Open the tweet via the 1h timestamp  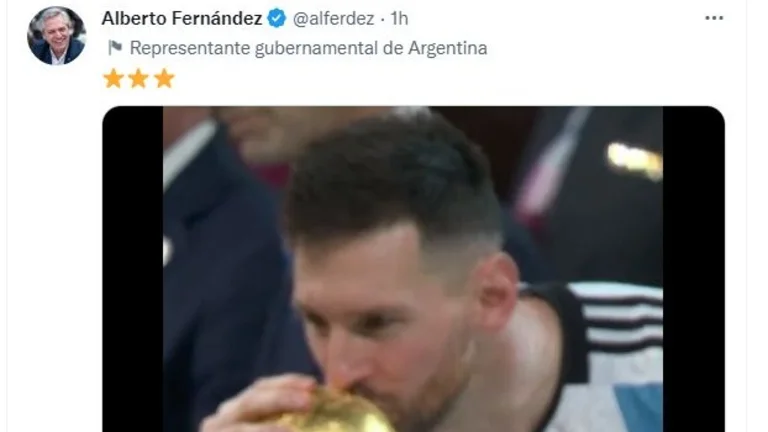pyautogui.click(x=399, y=19)
